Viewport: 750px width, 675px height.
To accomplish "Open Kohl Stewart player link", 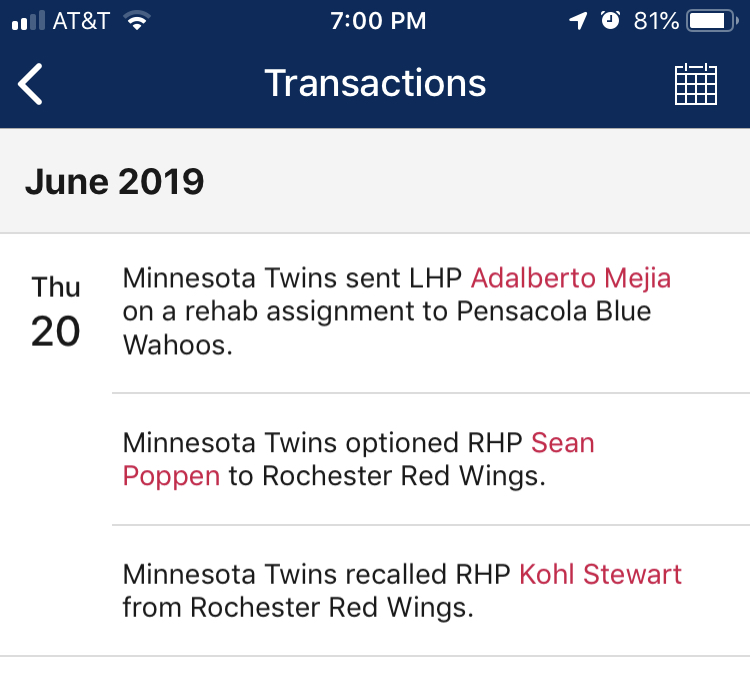I will [x=600, y=574].
